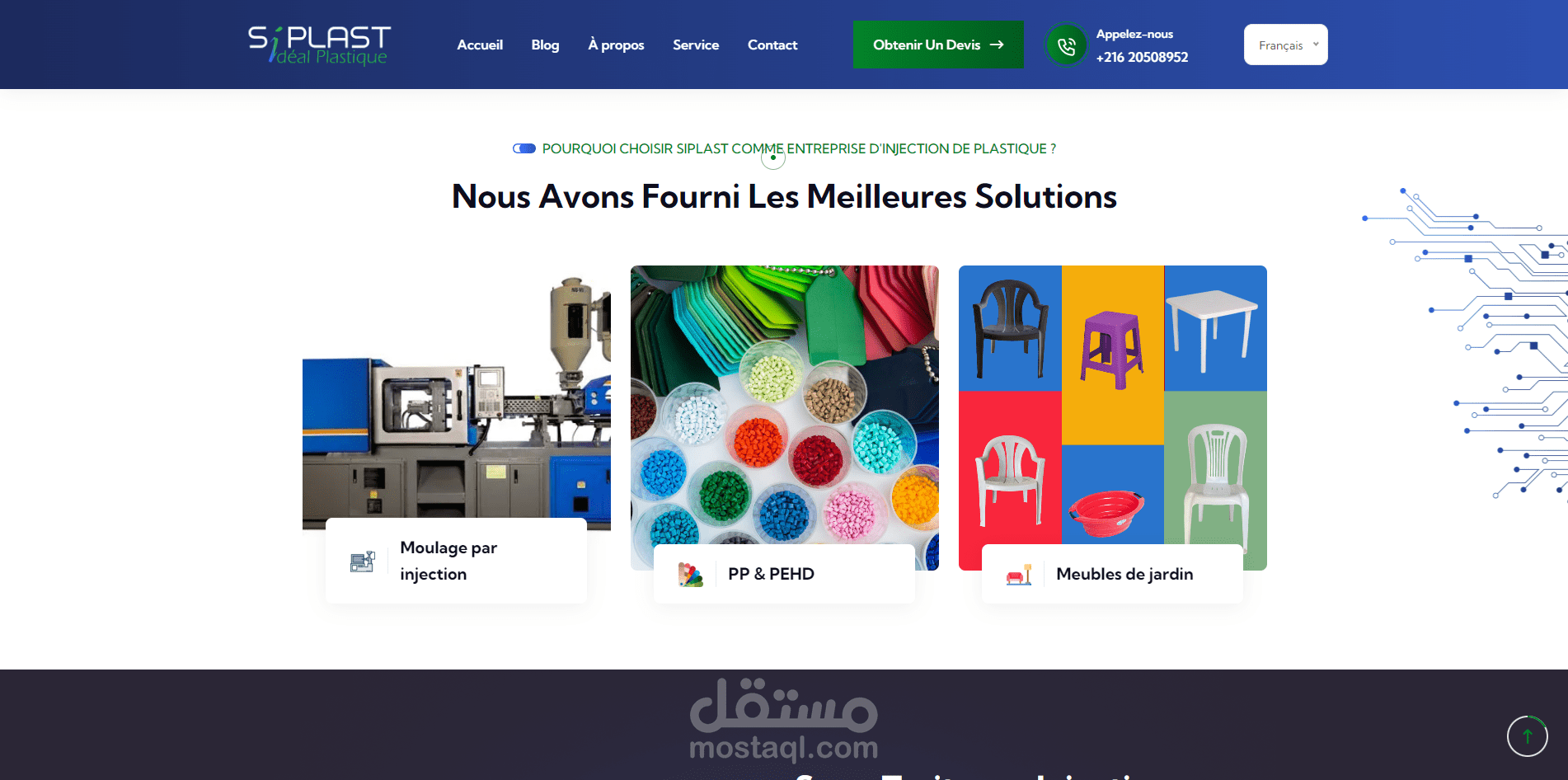Viewport: 1568px width, 780px height.
Task: Click the arrow icon in Obtenir Un Devis
Action: [997, 45]
